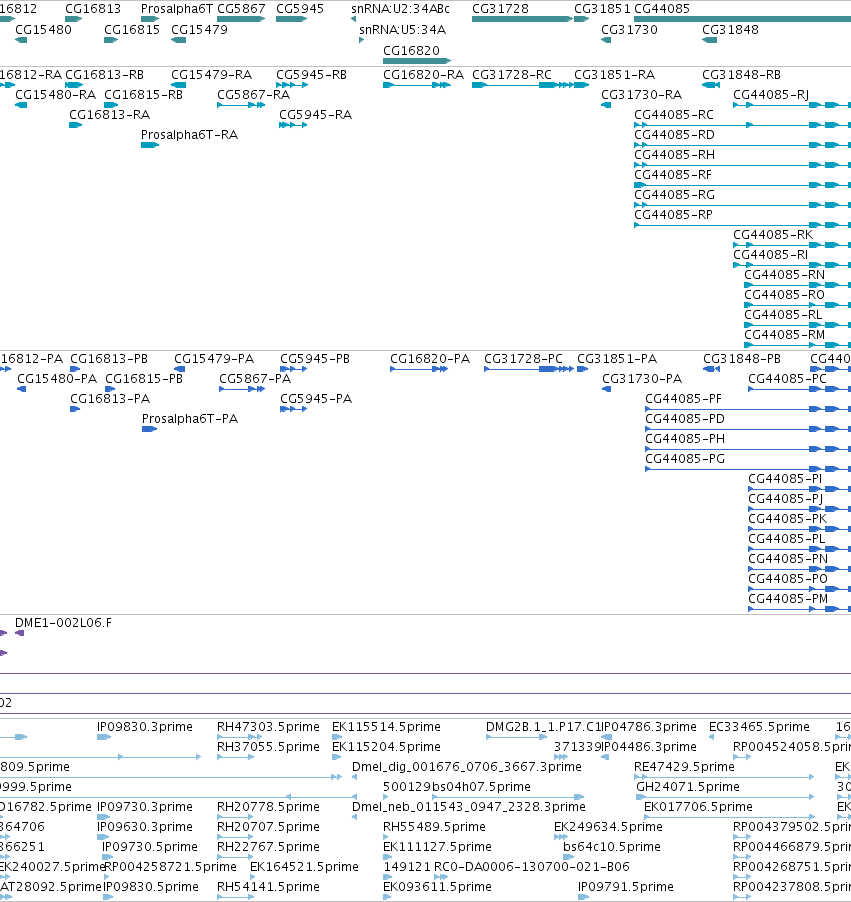Click the CG44085-PI protein label
This screenshot has width=851, height=902.
tap(784, 479)
